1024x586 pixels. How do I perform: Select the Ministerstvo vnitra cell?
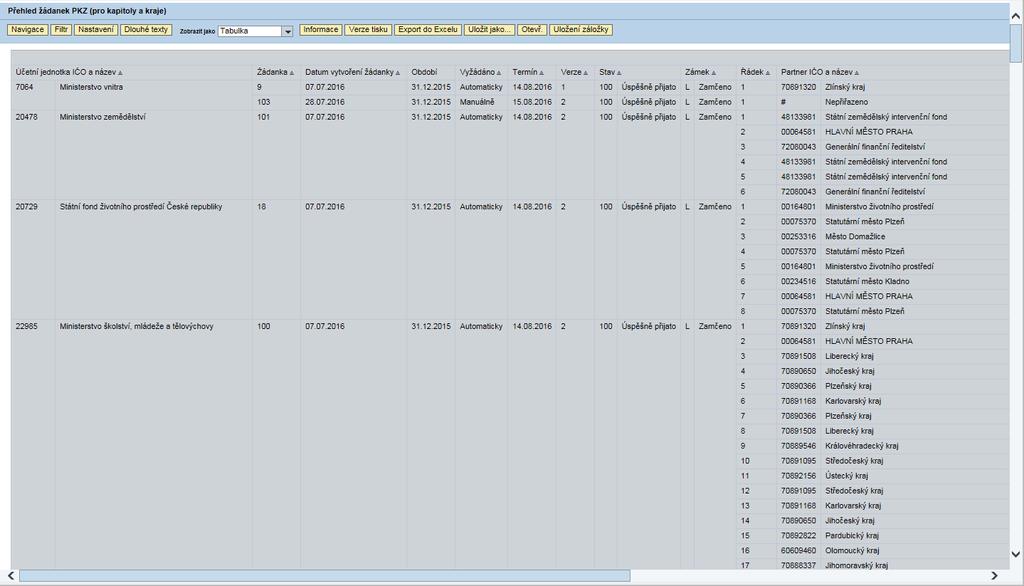click(91, 87)
